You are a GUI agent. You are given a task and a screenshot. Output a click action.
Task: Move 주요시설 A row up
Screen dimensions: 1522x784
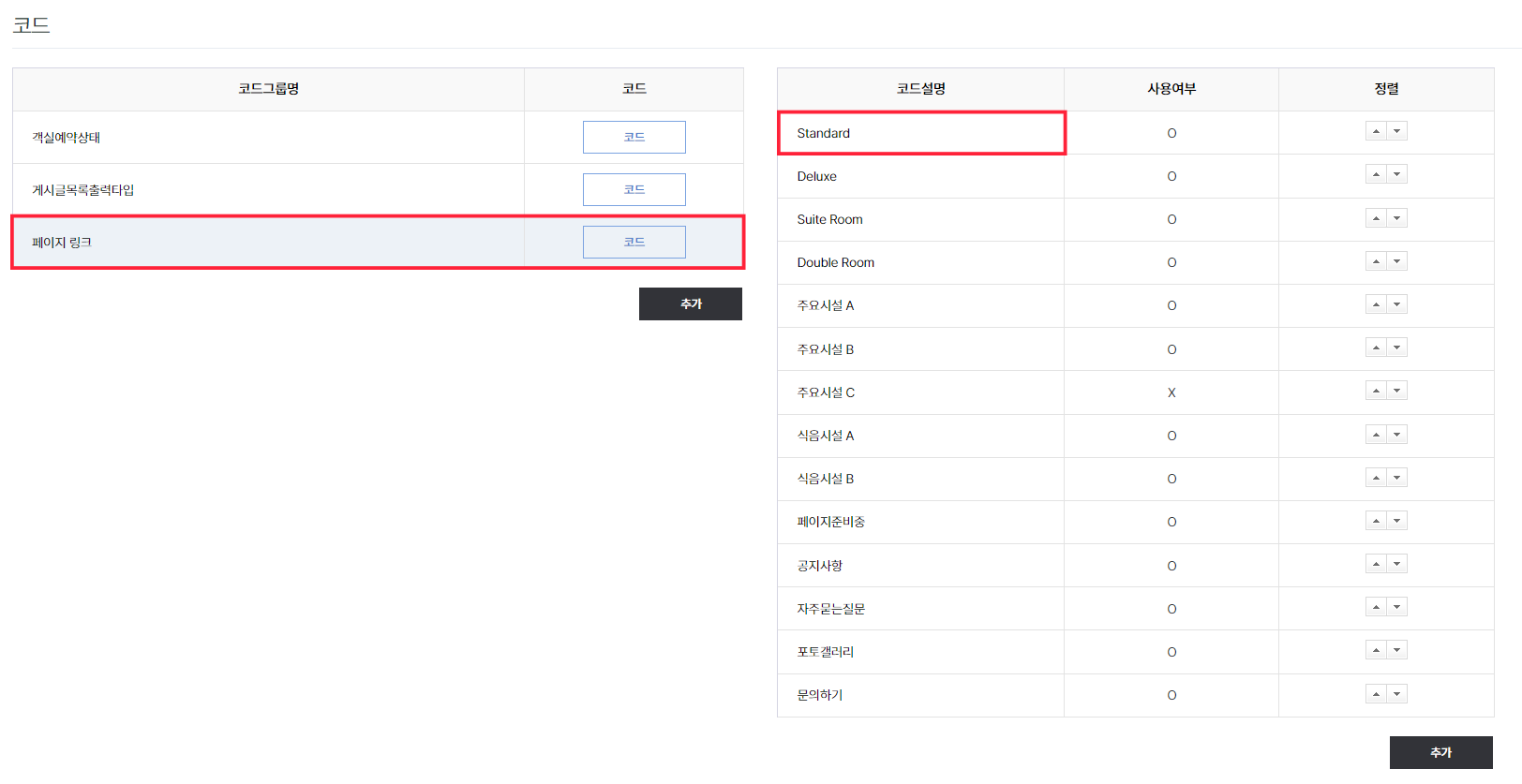pos(1376,304)
